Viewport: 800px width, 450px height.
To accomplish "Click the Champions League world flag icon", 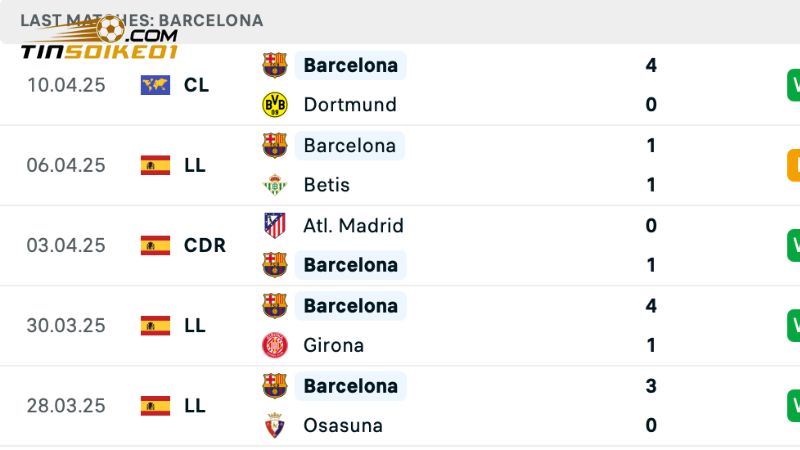I will [155, 85].
